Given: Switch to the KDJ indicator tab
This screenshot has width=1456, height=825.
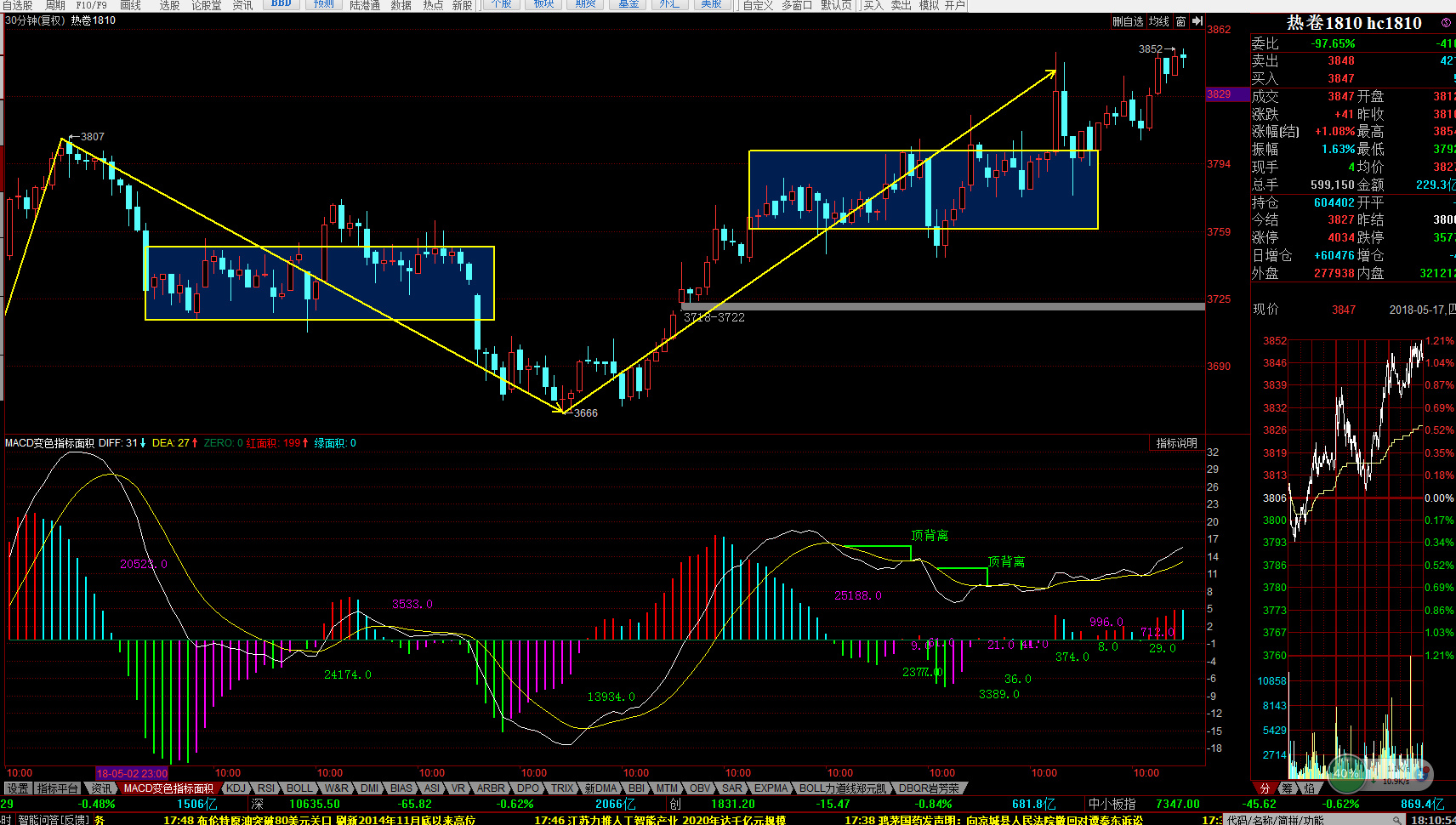Looking at the screenshot, I should click(236, 788).
